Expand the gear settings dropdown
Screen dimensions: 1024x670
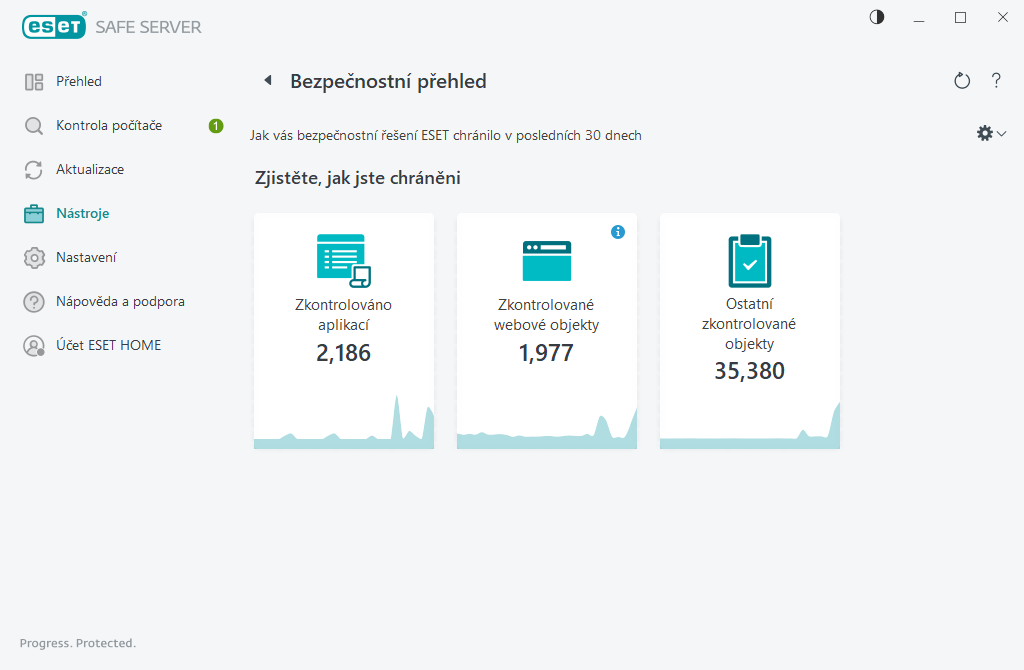click(990, 133)
